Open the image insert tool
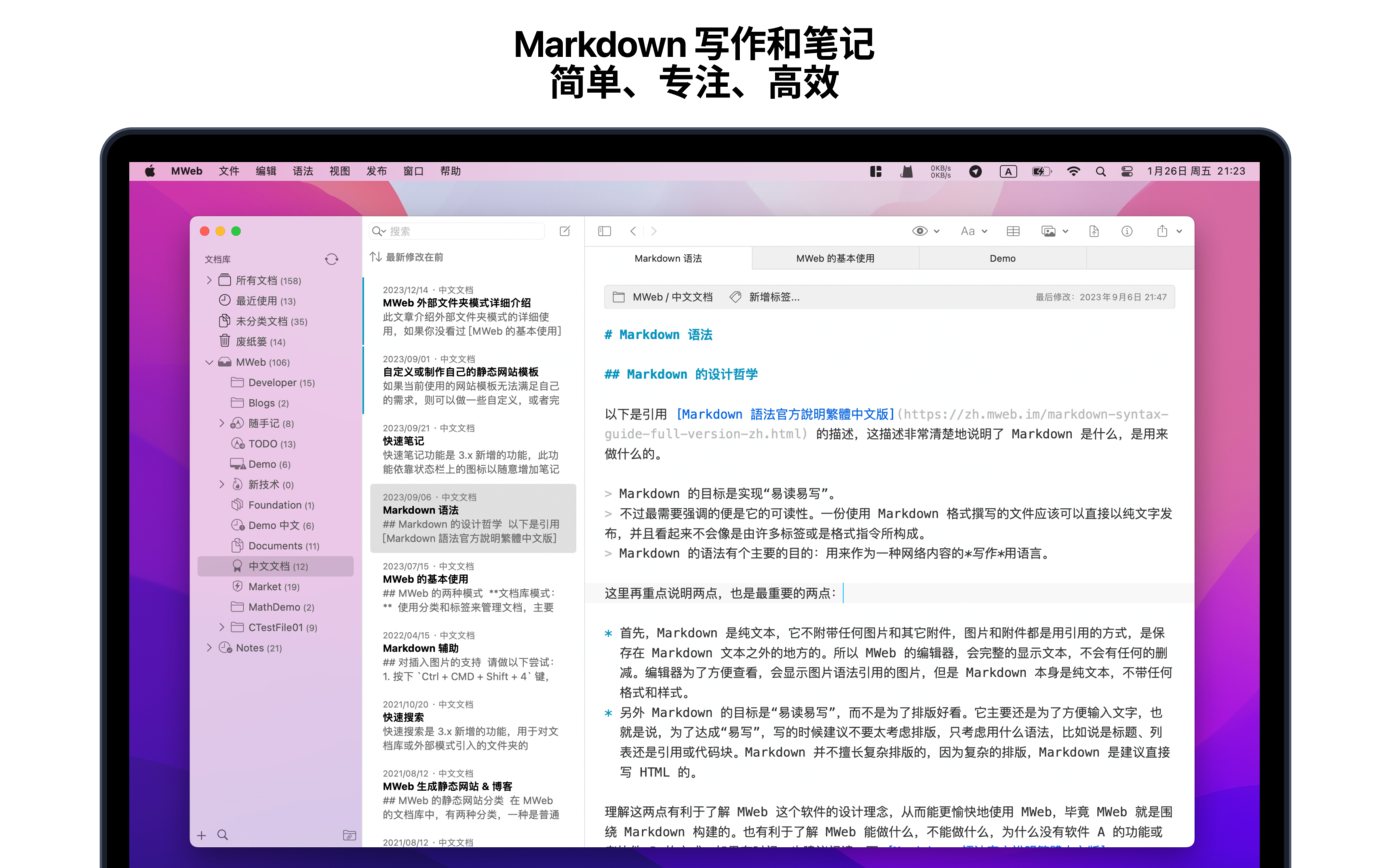Viewport: 1389px width, 868px height. point(1049,231)
